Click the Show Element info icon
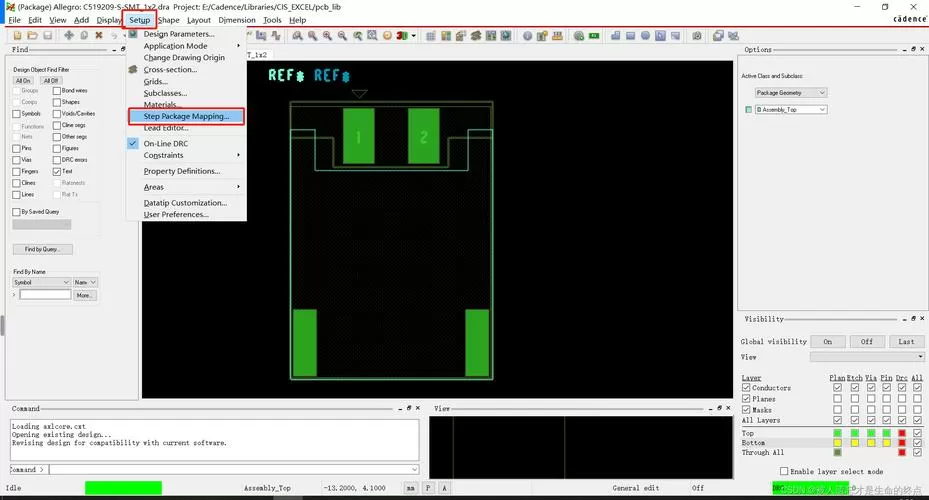 point(527,36)
